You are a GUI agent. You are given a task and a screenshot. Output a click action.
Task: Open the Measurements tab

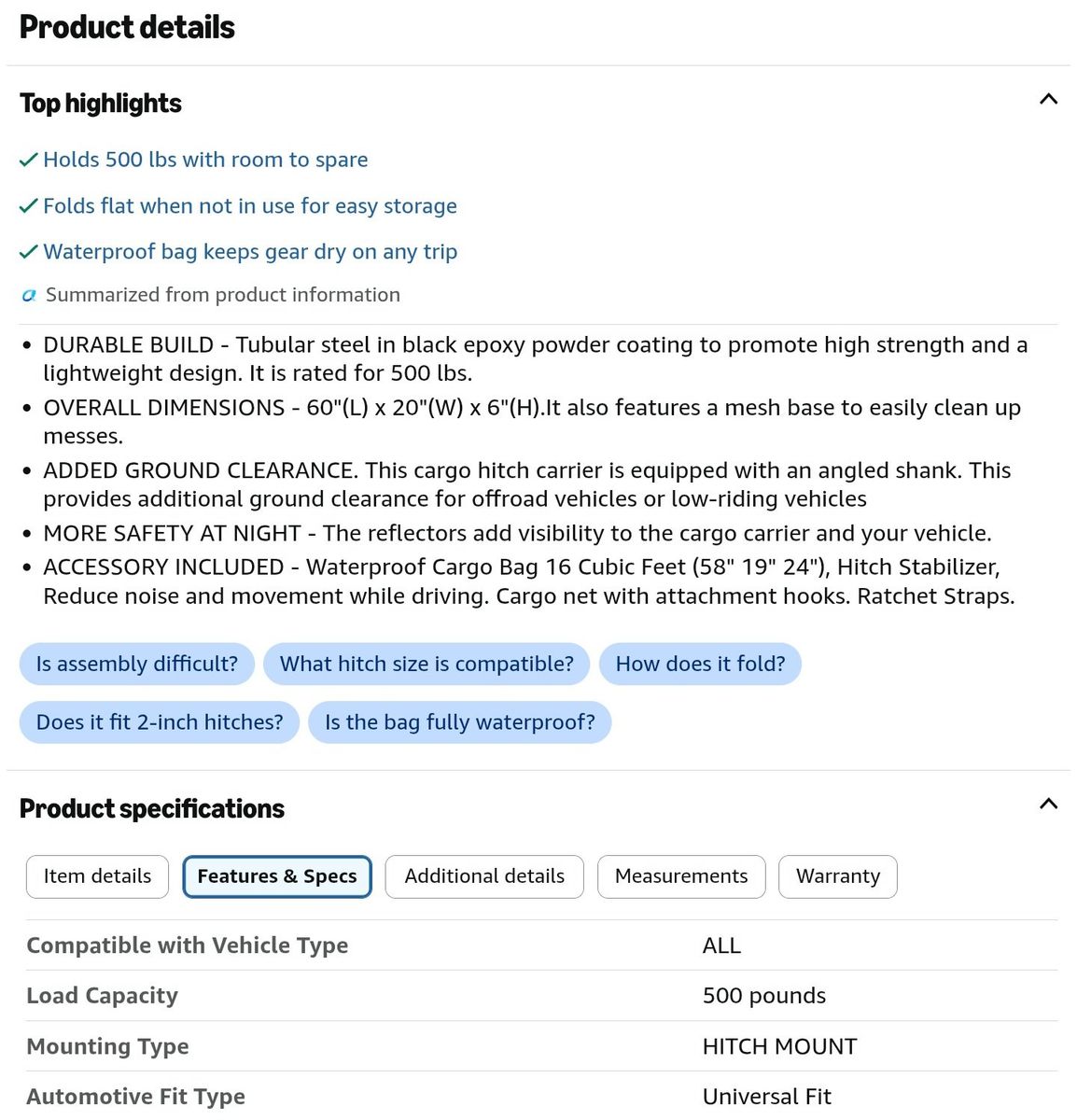click(681, 876)
